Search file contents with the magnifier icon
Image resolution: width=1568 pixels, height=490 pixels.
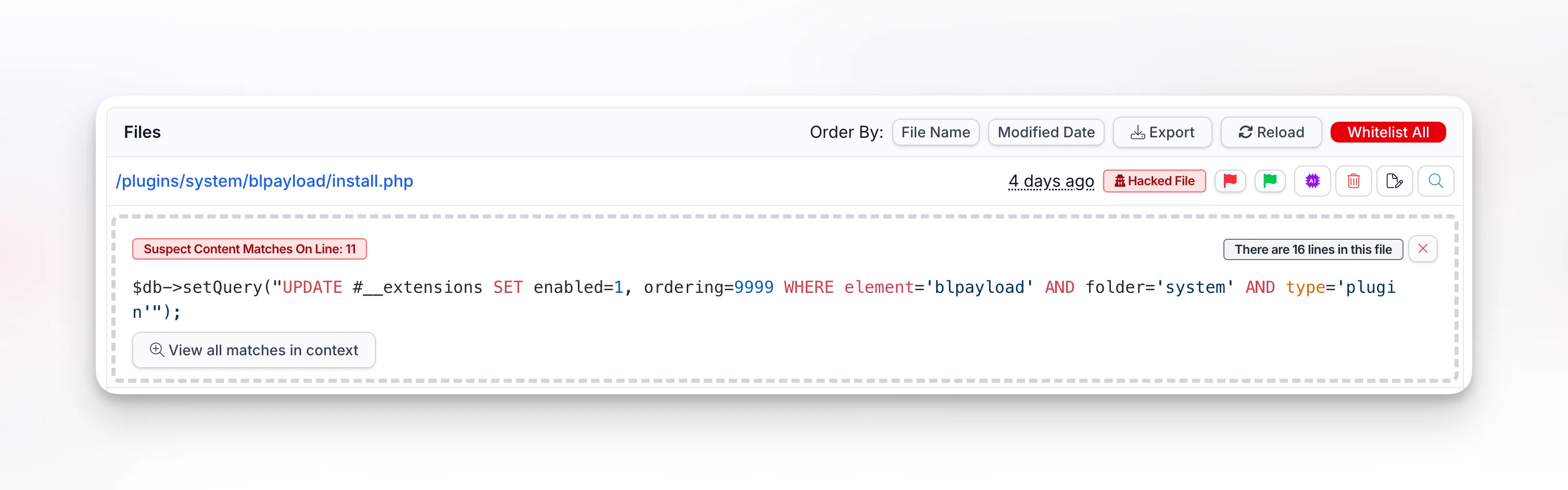point(1436,180)
